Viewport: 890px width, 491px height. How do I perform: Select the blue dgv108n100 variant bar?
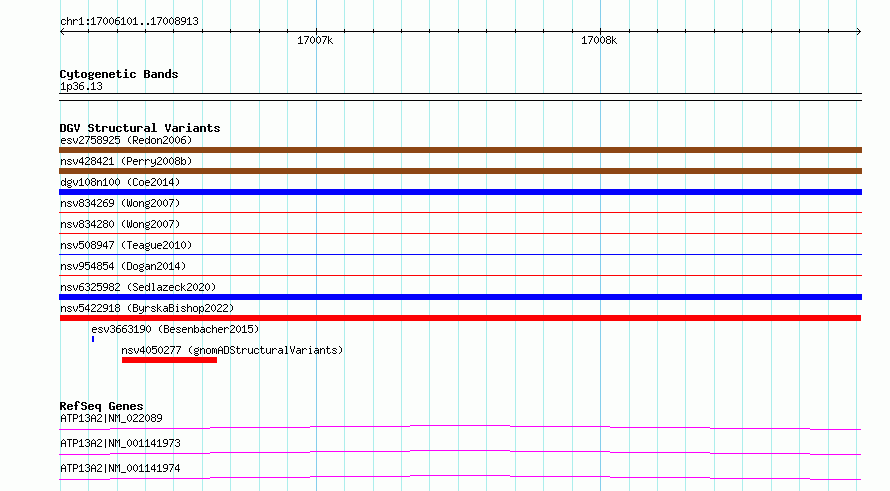[x=460, y=192]
